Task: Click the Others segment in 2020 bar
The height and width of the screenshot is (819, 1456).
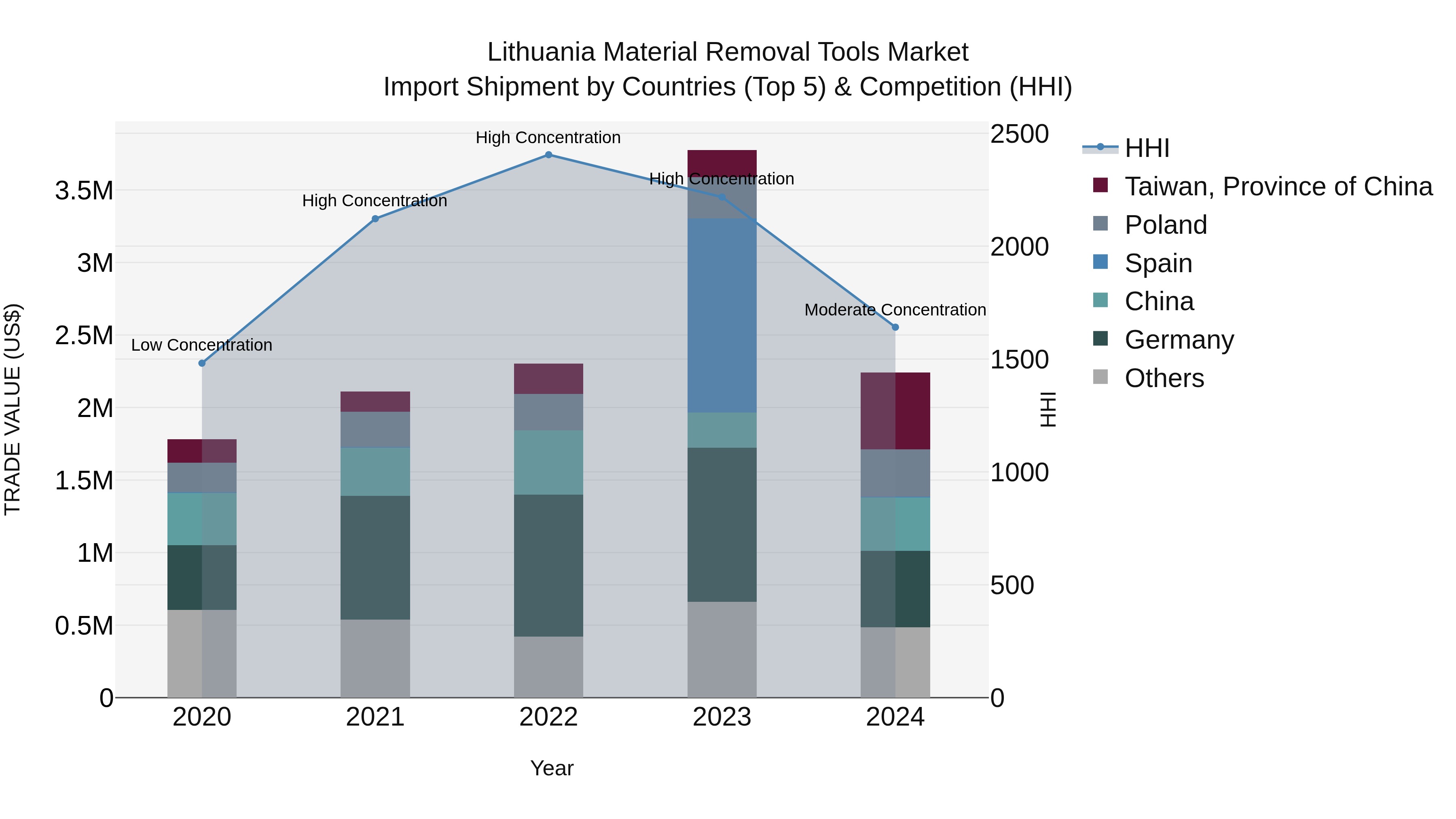Action: 202,654
